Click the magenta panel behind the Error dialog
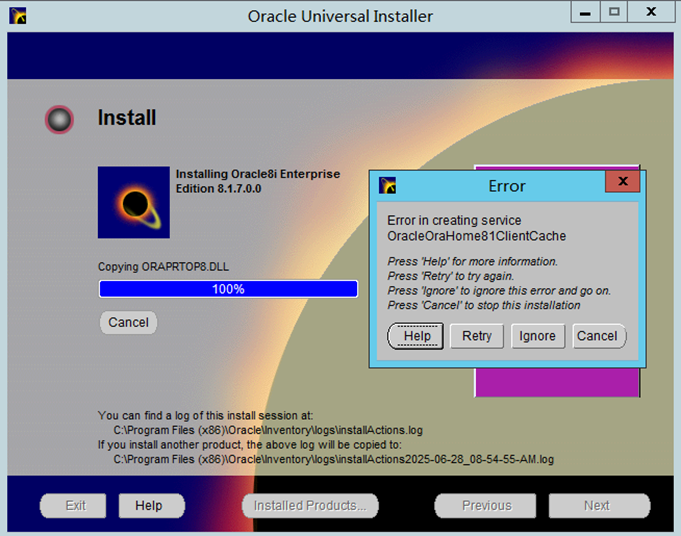Viewport: 681px width, 536px height. point(557,382)
